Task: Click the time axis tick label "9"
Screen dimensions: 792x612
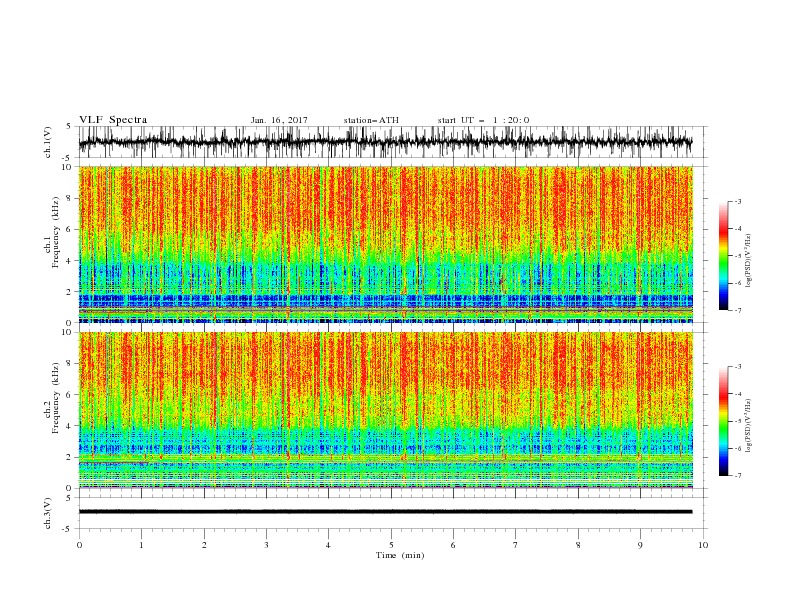Action: pos(640,545)
